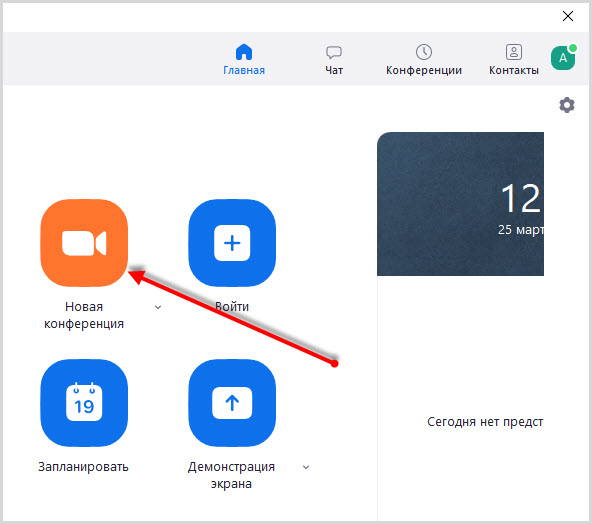Expand Демонстрация экрана options chevron
This screenshot has height=524, width=592.
click(x=306, y=467)
